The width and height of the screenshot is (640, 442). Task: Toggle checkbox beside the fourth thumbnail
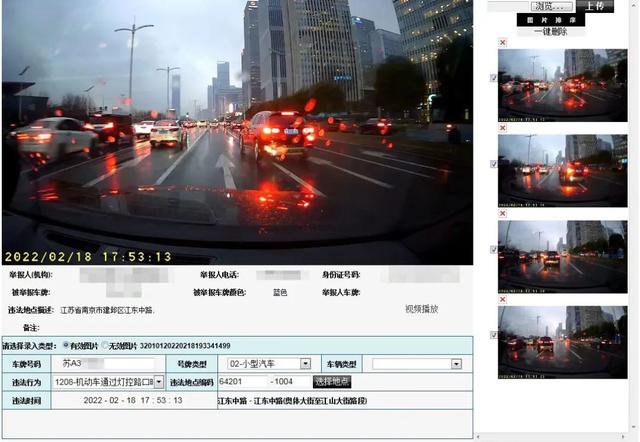493,335
